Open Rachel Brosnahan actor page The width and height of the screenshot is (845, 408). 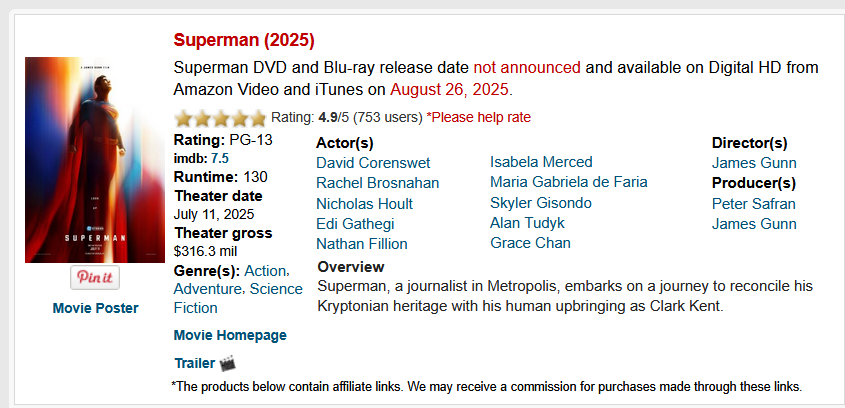378,183
